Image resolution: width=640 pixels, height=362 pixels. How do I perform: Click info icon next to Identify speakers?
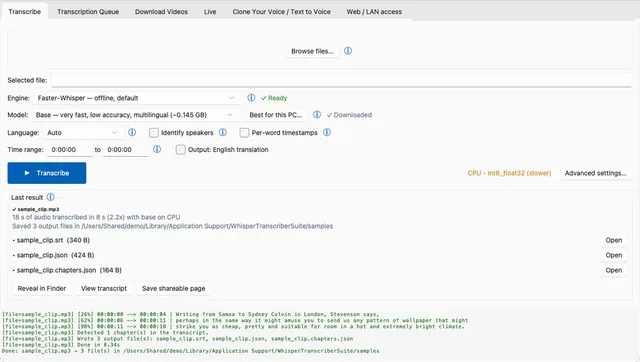click(x=222, y=132)
